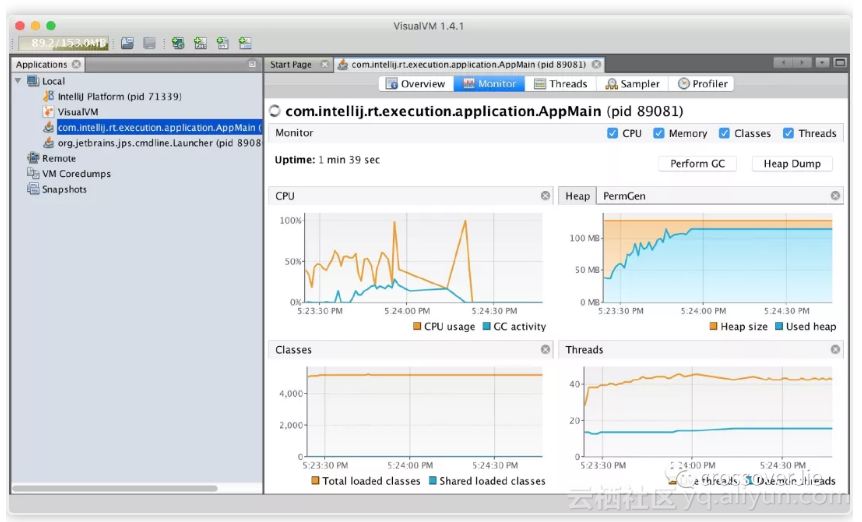This screenshot has width=862, height=522.
Task: Close the Heap memory chart panel
Action: (836, 196)
